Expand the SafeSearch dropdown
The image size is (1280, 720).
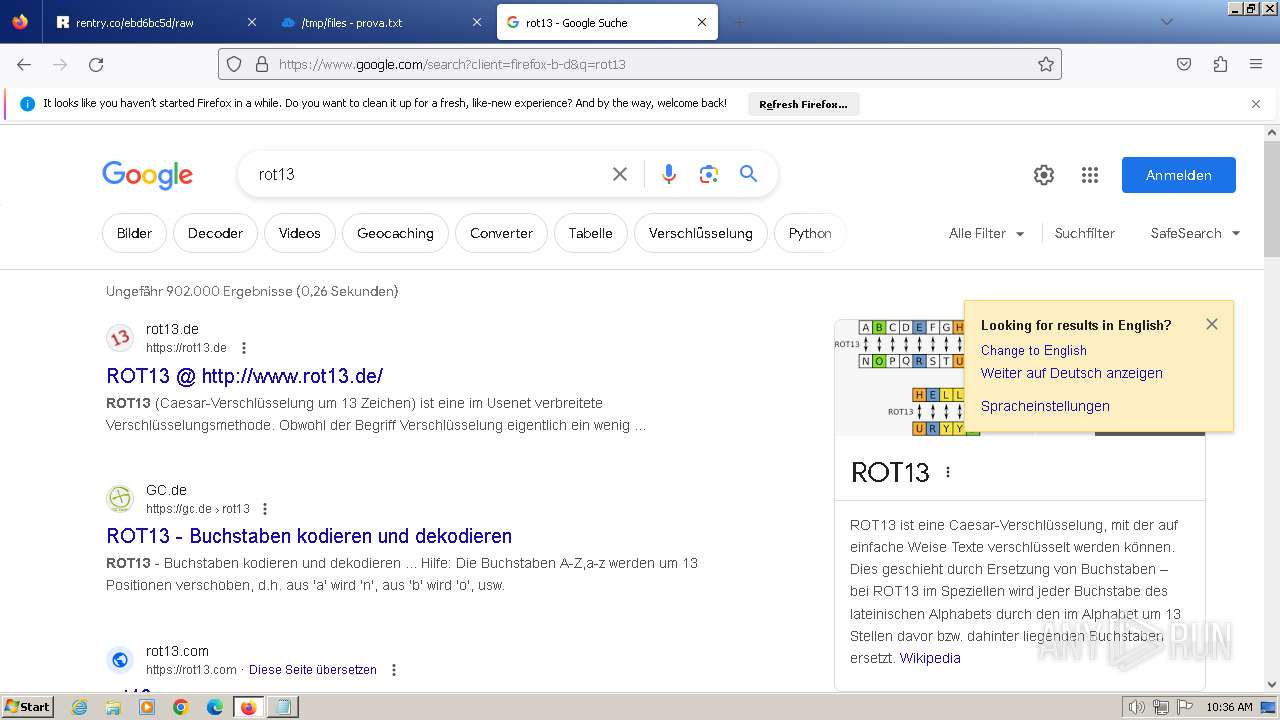pos(1195,233)
